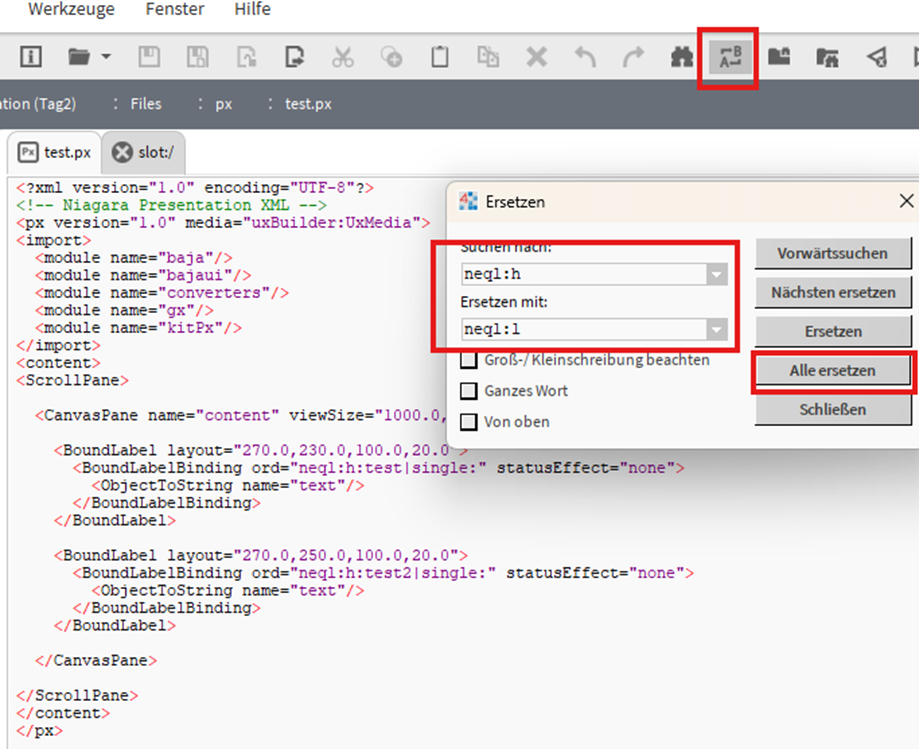This screenshot has height=749, width=919.
Task: Click the ord="neql:h:test|single:" binding line
Action: click(379, 468)
